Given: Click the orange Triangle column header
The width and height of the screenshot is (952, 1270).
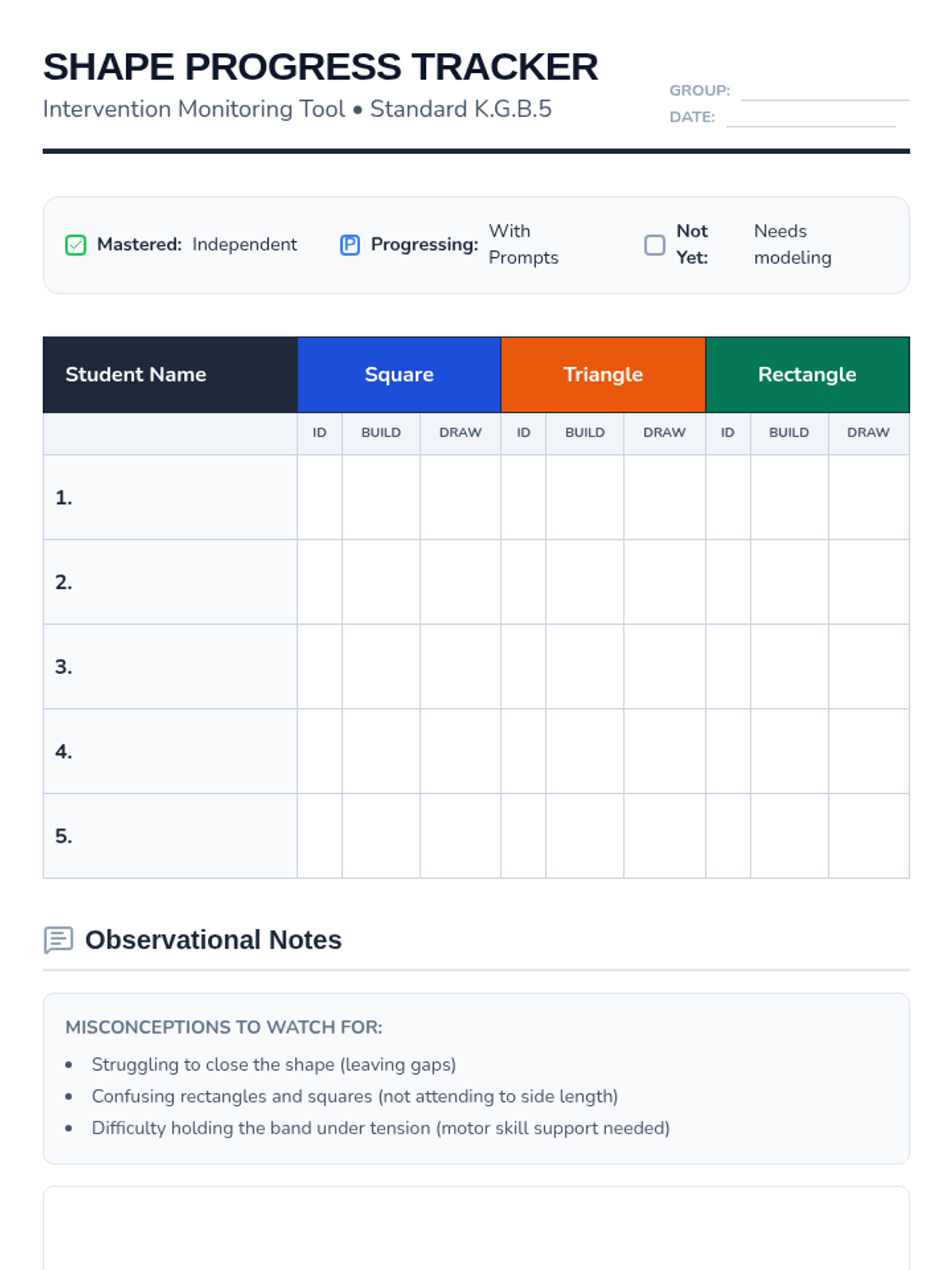Looking at the screenshot, I should click(x=603, y=375).
